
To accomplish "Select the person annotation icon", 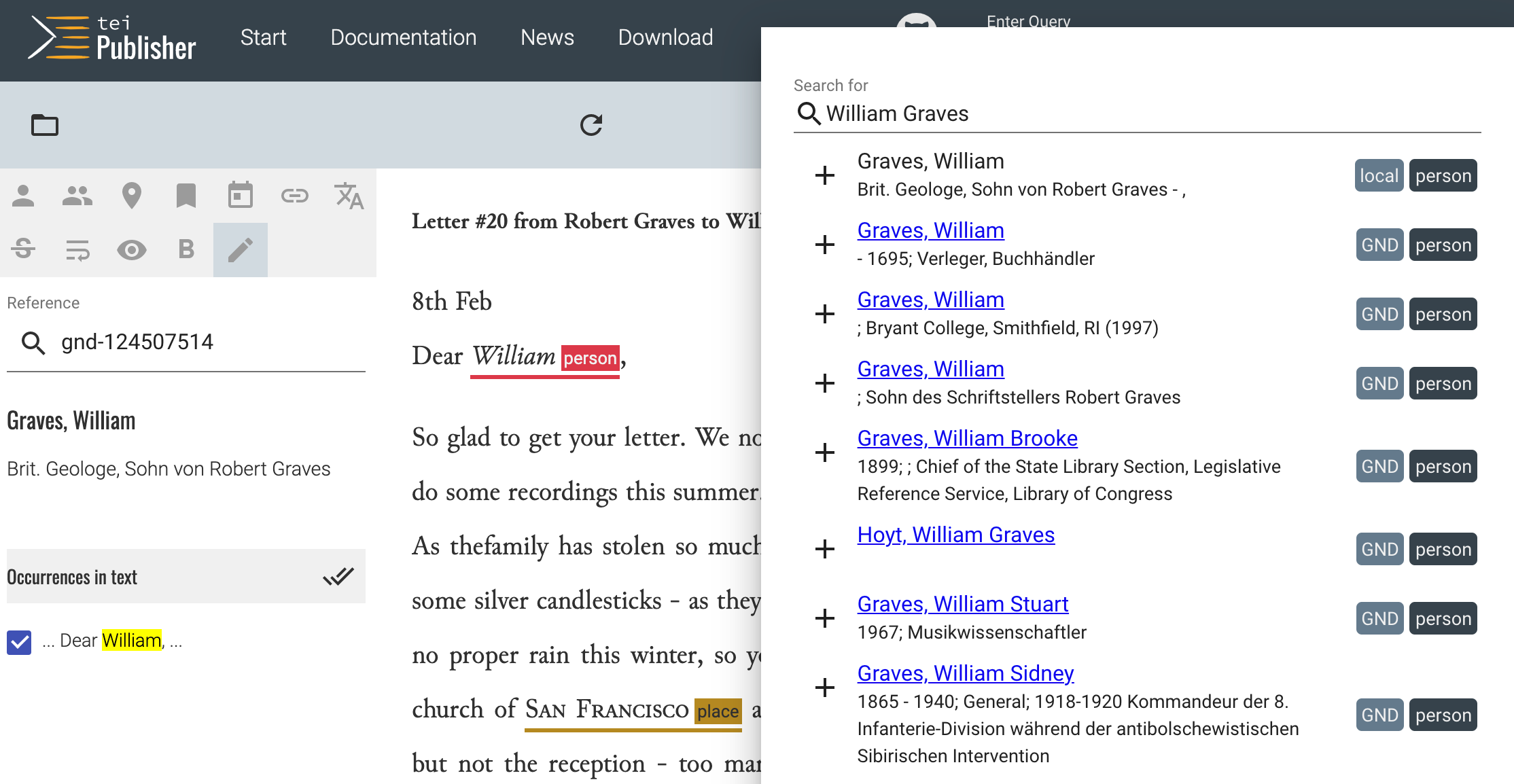I will 23,196.
